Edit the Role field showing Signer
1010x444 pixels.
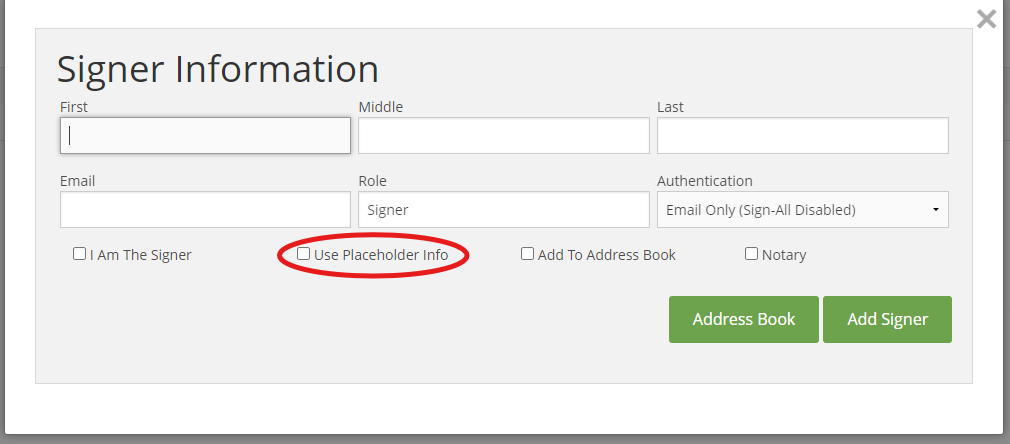pos(504,209)
